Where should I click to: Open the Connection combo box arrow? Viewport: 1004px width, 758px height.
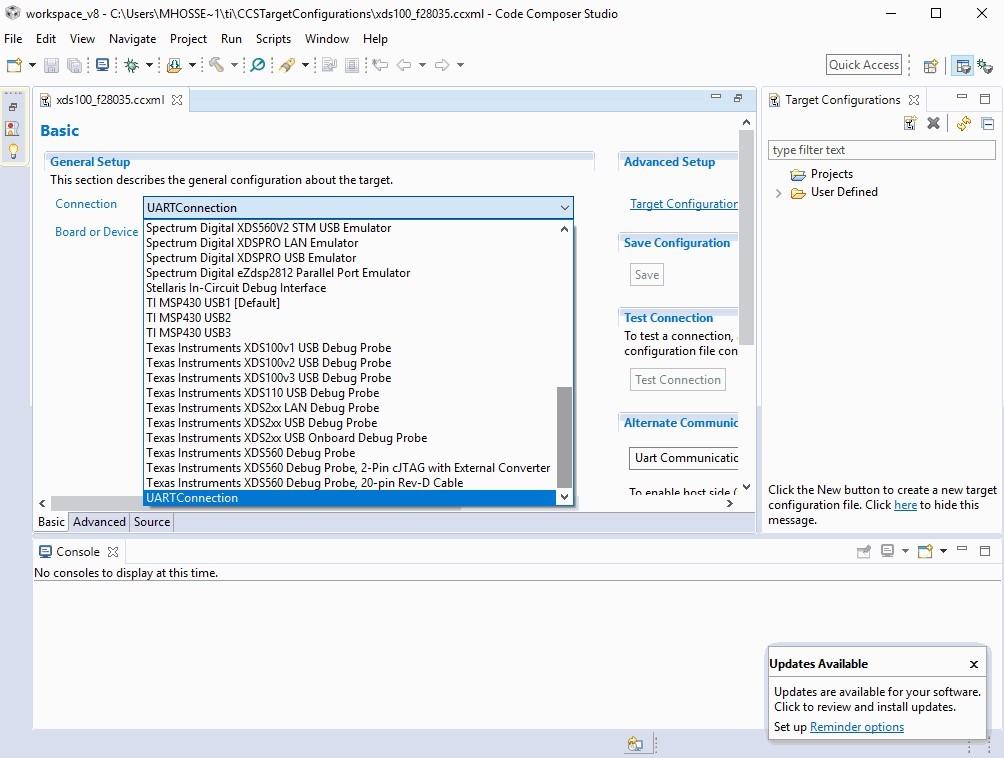[x=564, y=207]
